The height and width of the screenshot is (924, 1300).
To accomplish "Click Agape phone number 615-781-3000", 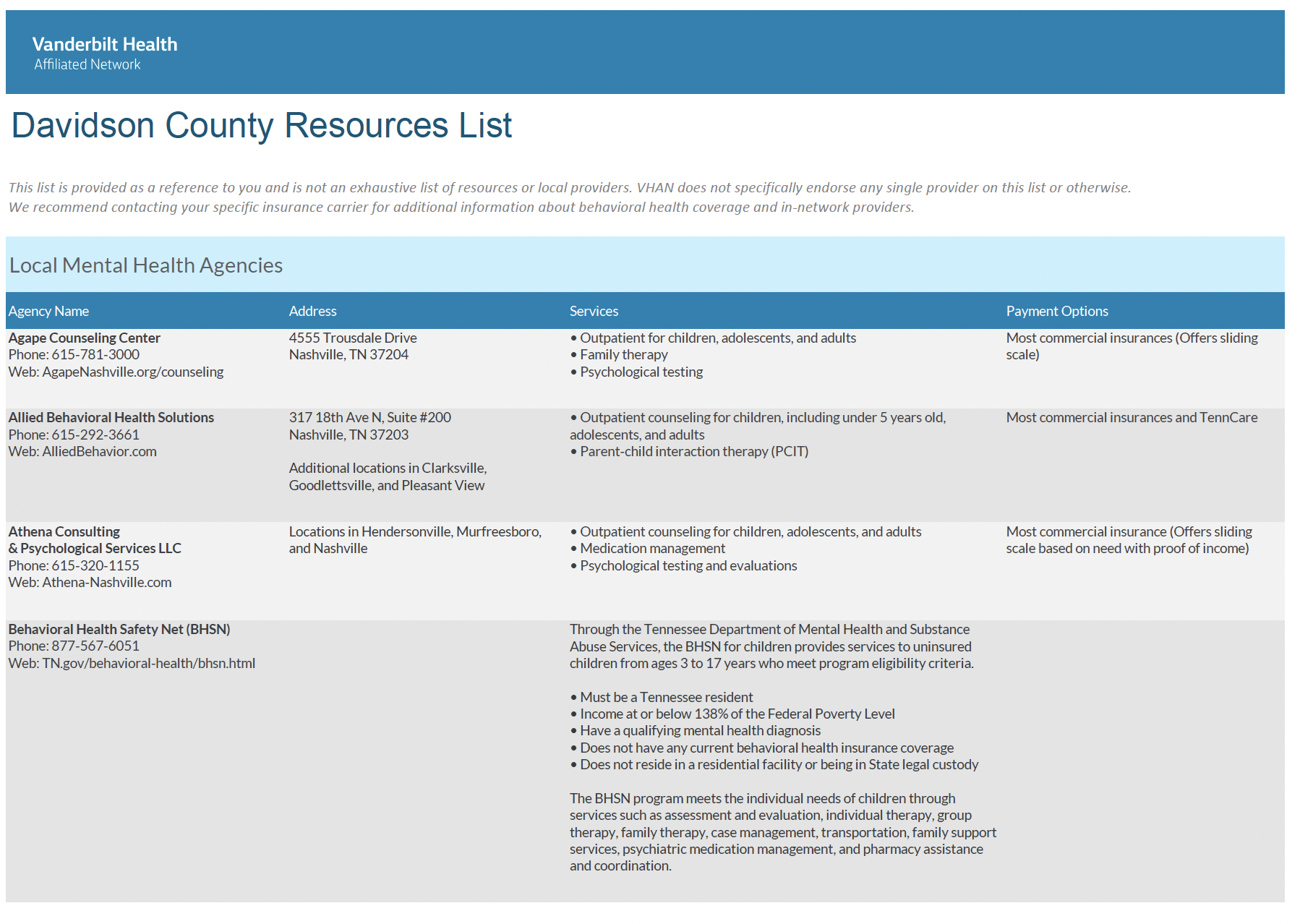I will (95, 354).
